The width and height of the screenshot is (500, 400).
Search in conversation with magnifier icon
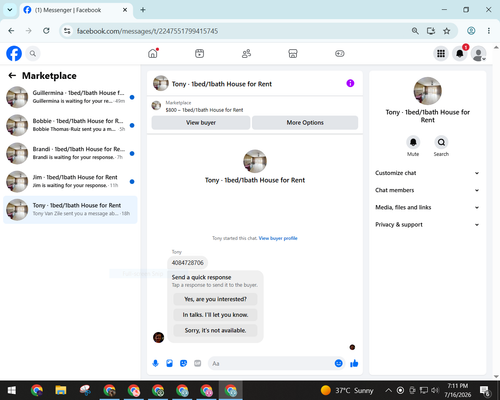click(441, 142)
